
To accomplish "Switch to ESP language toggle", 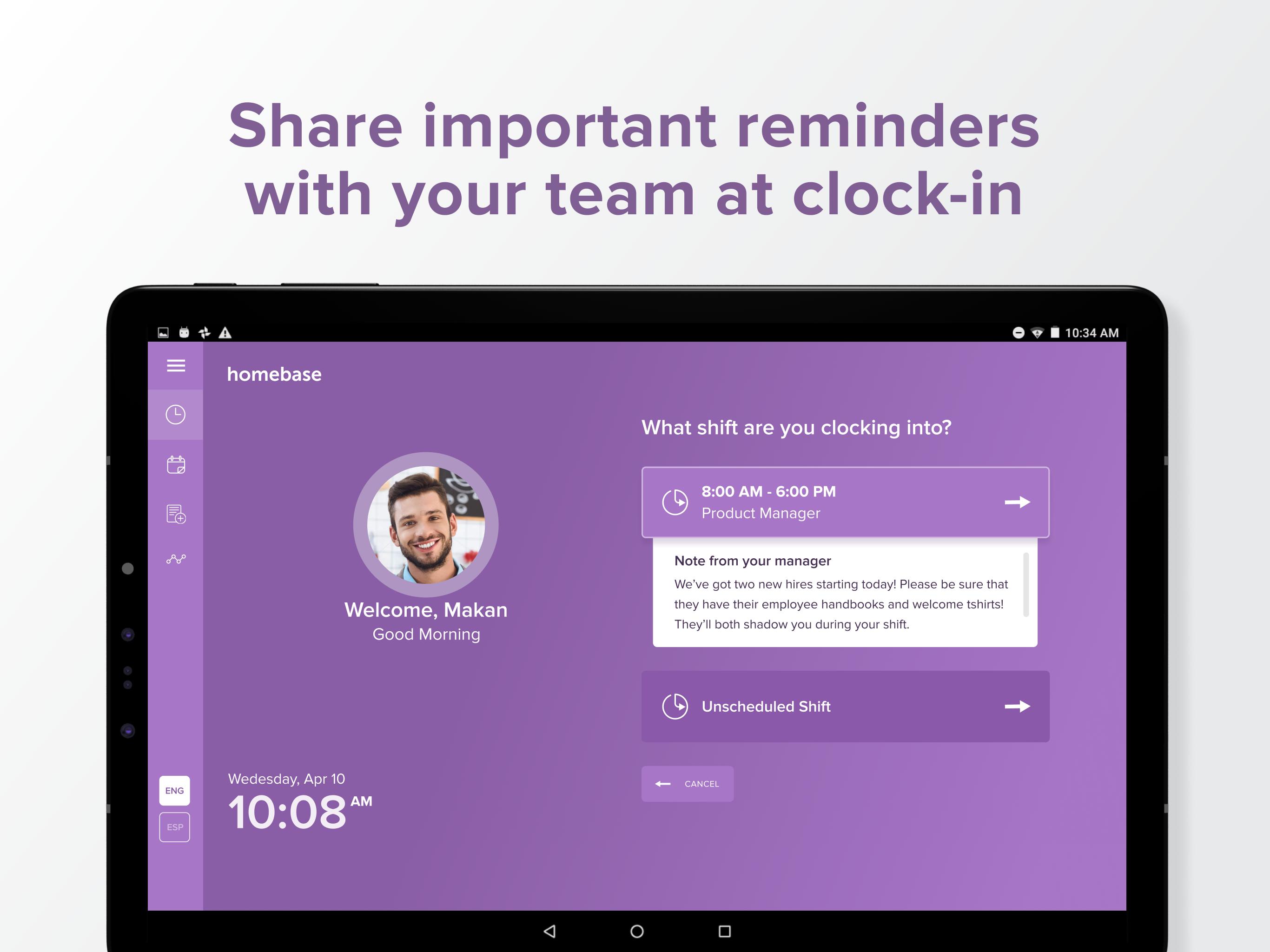I will (173, 828).
